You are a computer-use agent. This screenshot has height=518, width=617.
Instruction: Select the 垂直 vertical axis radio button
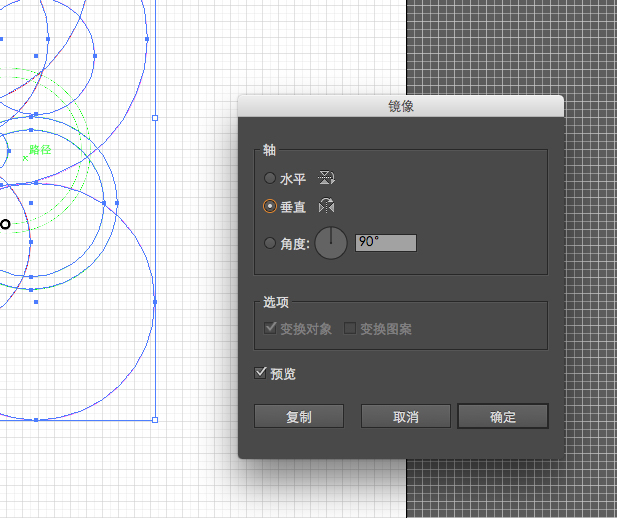270,206
